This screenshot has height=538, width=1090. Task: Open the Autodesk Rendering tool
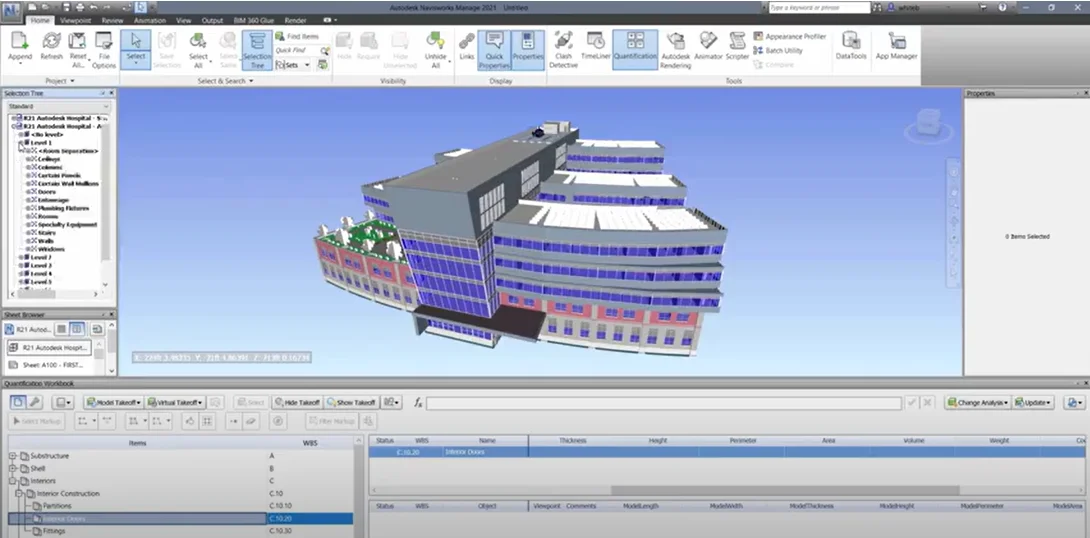[x=676, y=50]
